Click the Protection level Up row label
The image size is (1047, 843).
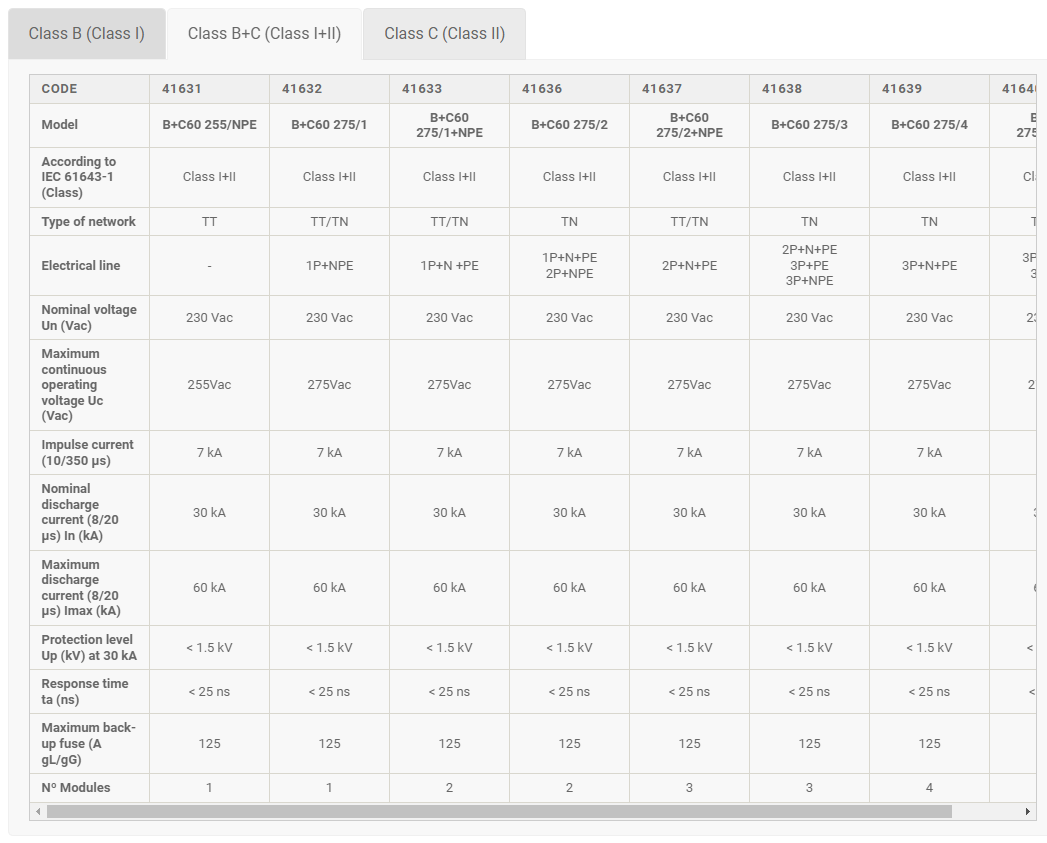click(89, 648)
